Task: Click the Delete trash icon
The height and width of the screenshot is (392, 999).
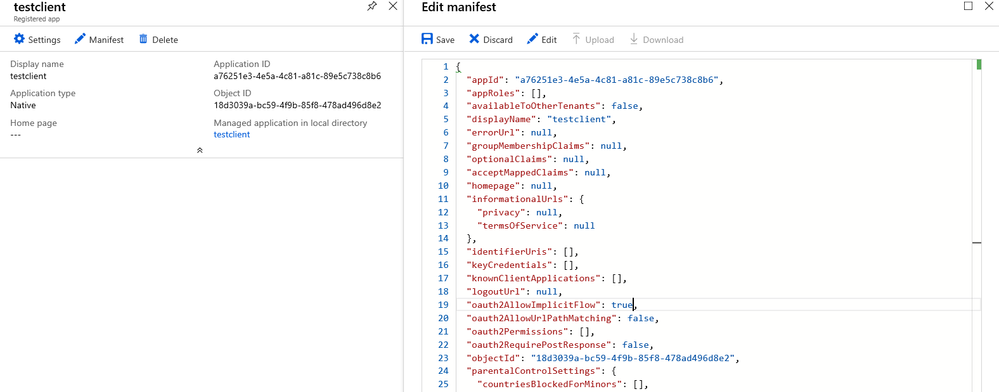Action: 143,39
